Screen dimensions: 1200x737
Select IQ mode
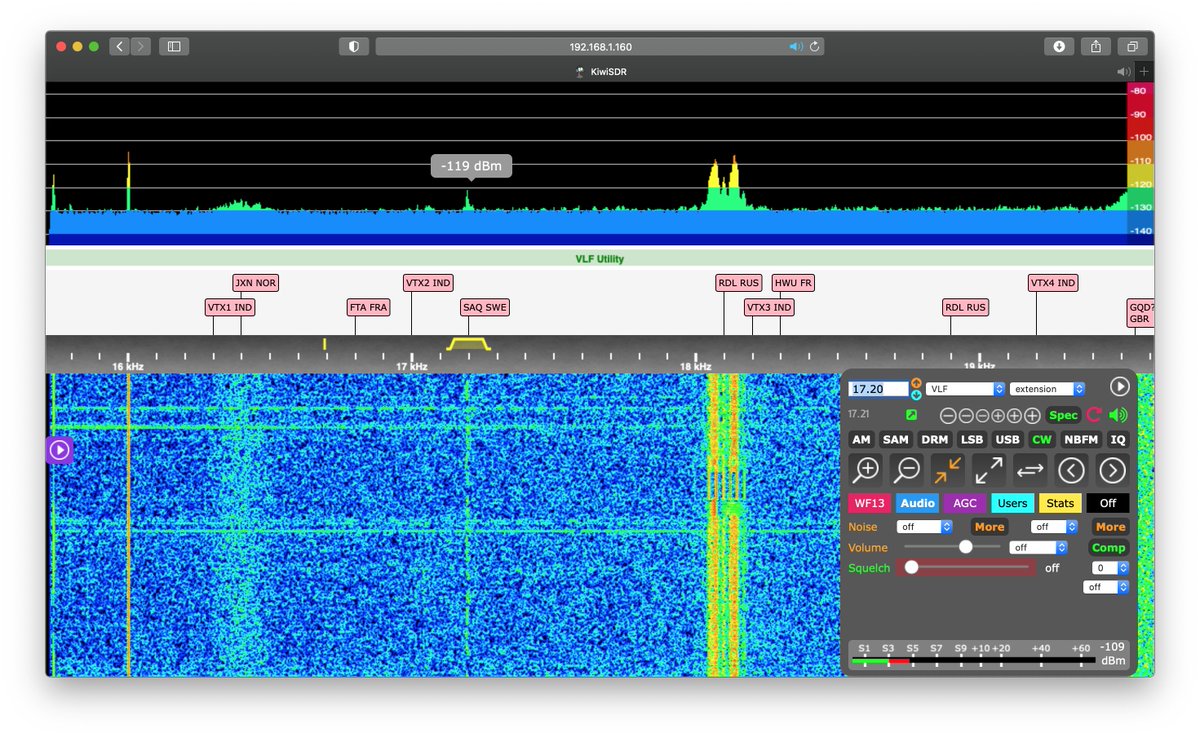(1118, 439)
